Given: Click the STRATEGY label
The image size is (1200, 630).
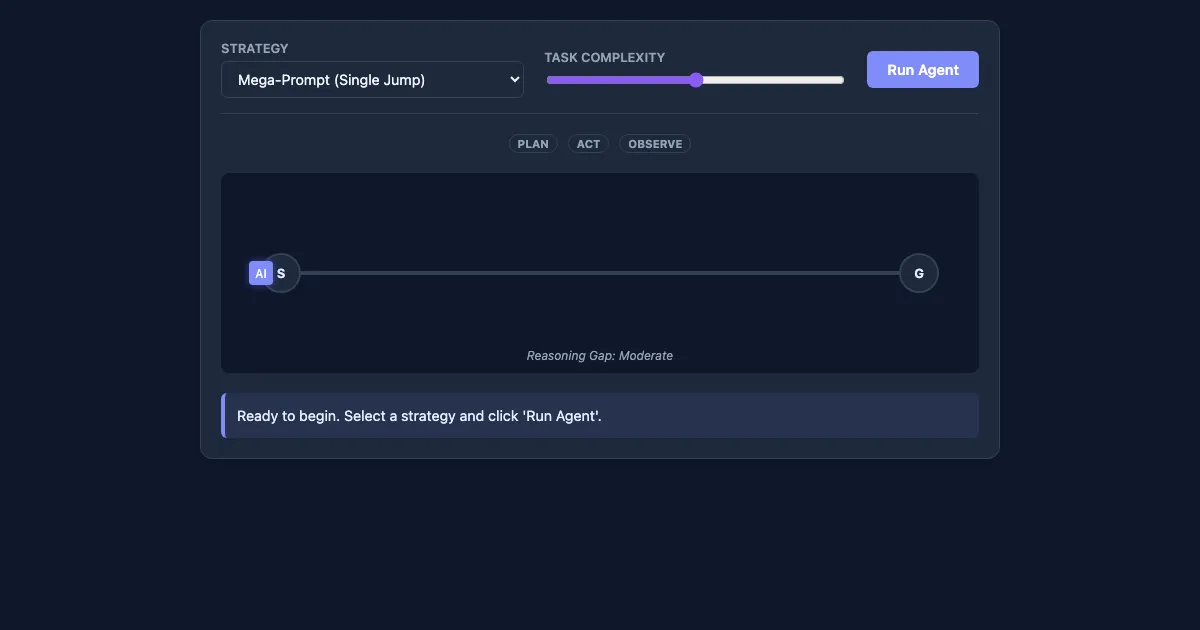Looking at the screenshot, I should click(255, 48).
